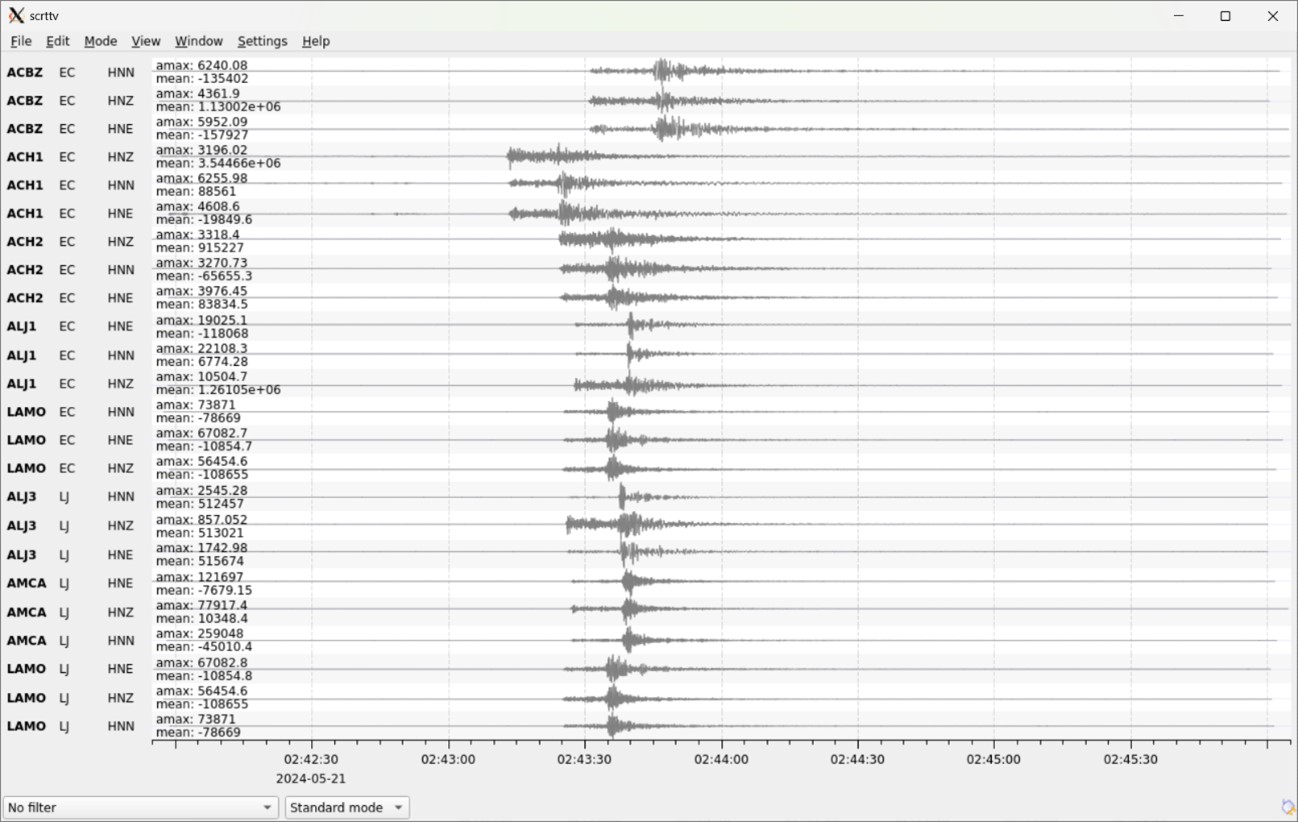This screenshot has width=1298, height=822.
Task: Click the 02:44:30 time axis label
Action: pos(858,759)
